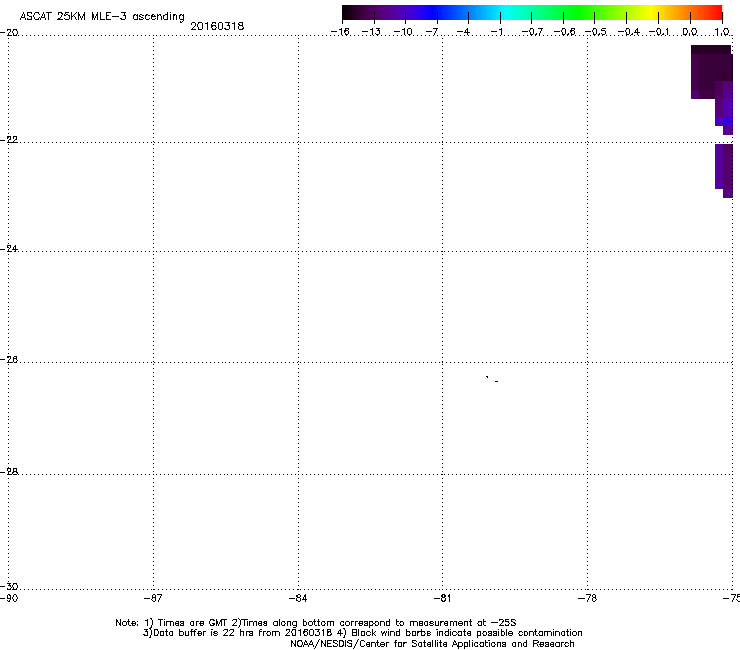Click the -0.5 color scale label

point(596,32)
